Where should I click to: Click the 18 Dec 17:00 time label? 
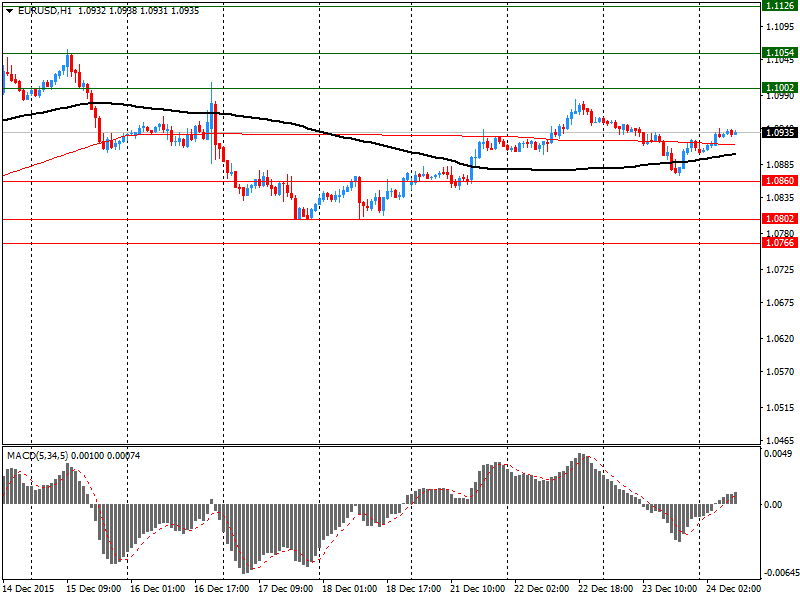pos(414,589)
